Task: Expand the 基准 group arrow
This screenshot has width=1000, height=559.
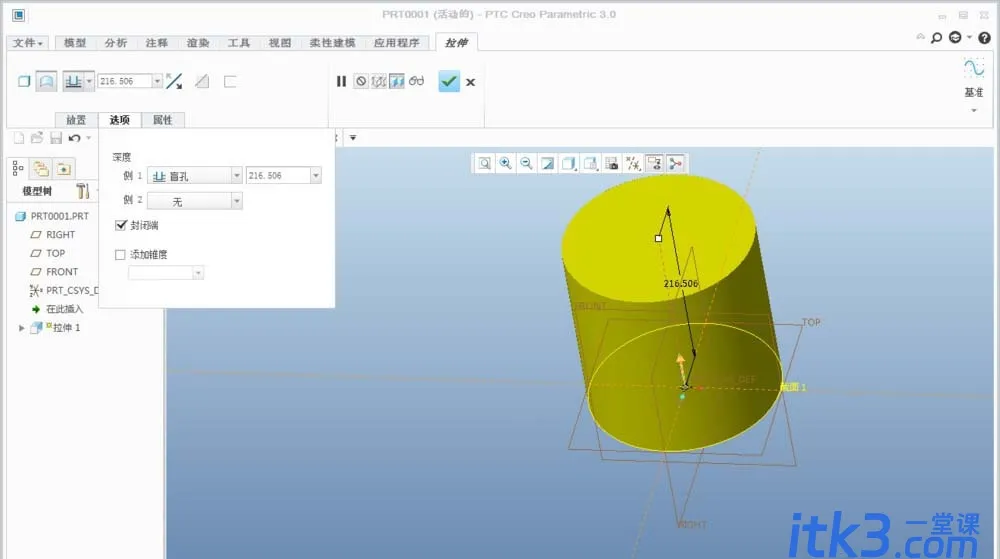Action: [974, 111]
